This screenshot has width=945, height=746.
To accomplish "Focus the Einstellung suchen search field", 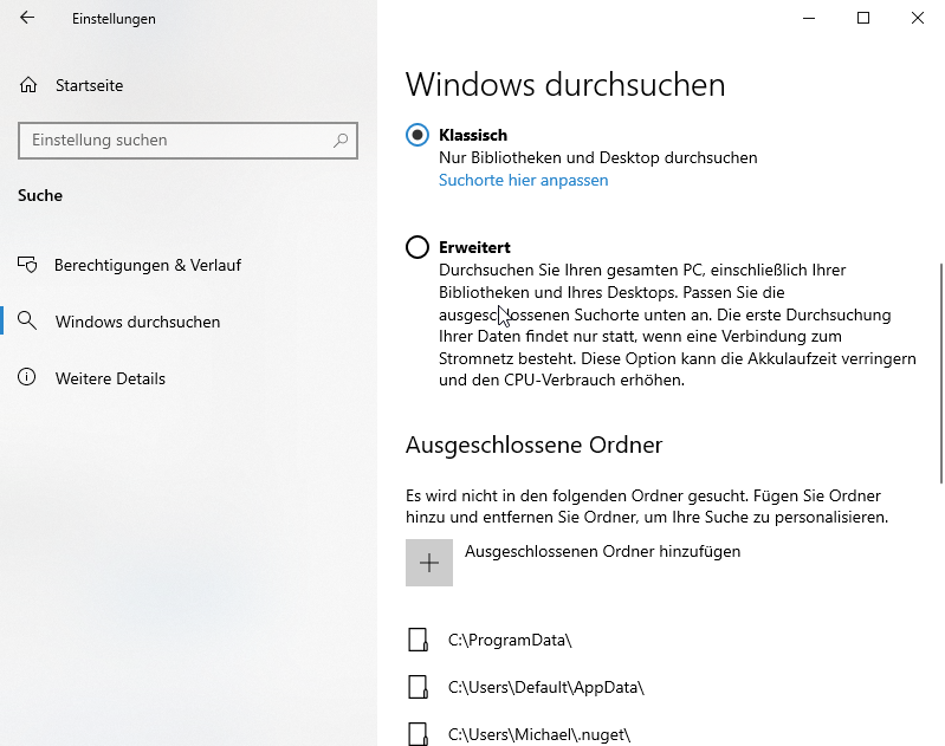I will tap(188, 140).
